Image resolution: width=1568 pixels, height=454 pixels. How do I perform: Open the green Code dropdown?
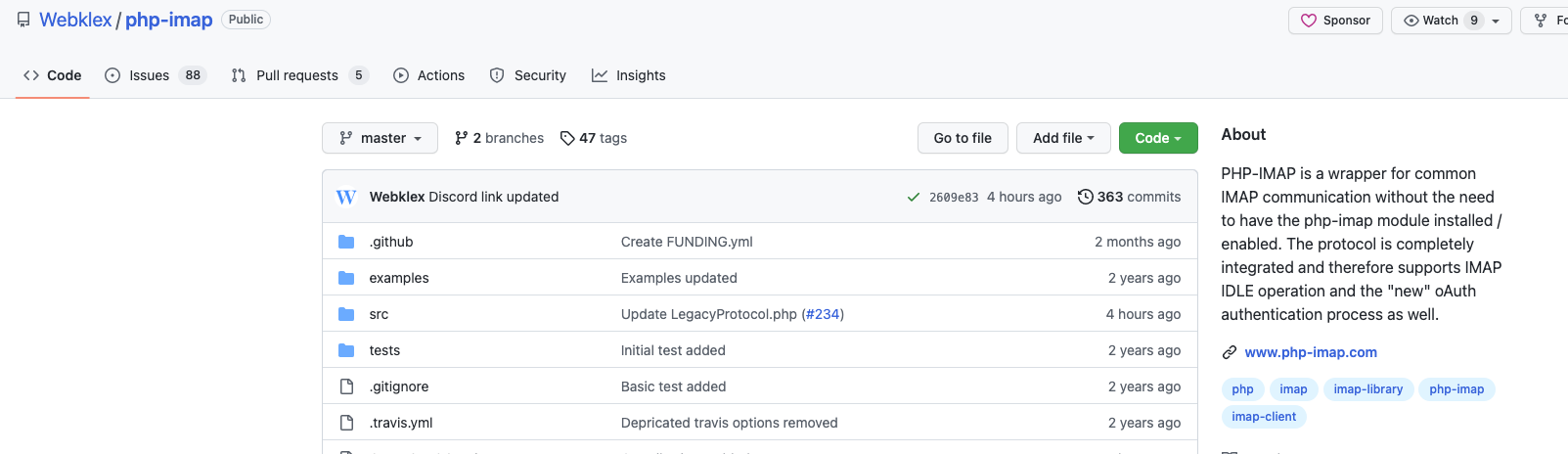[1158, 138]
